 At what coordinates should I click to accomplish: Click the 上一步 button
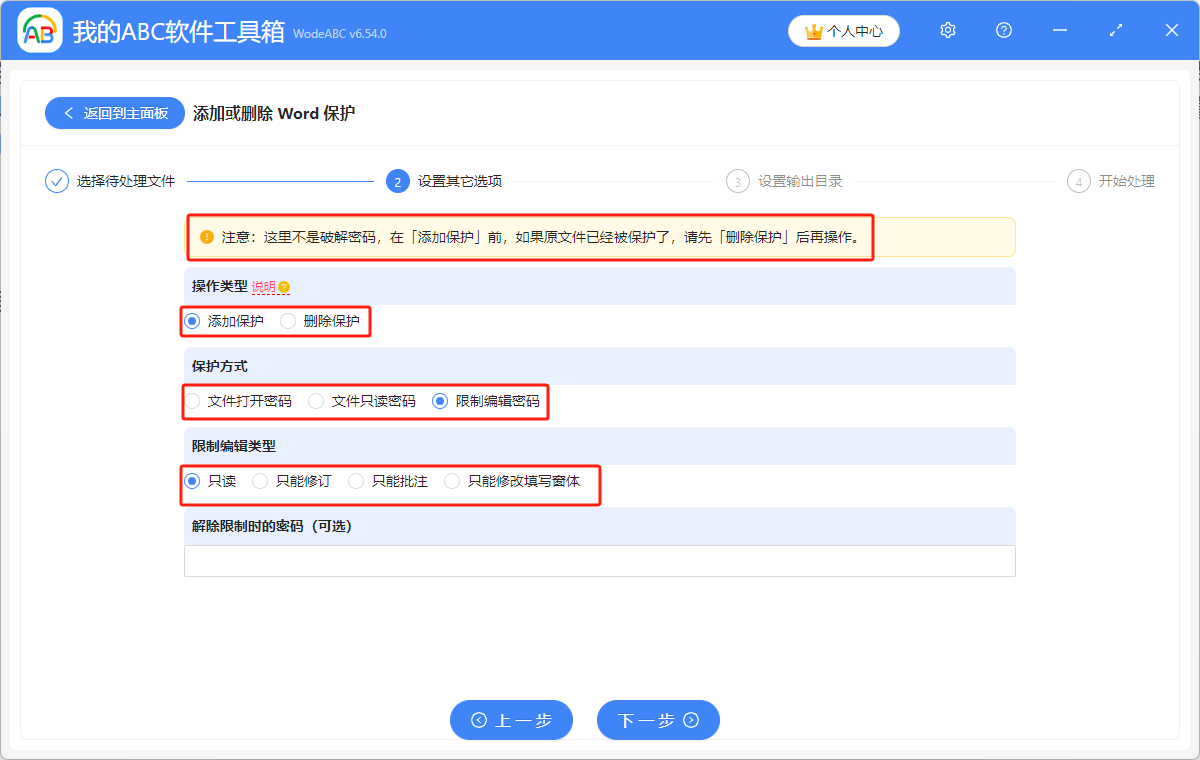coord(511,720)
